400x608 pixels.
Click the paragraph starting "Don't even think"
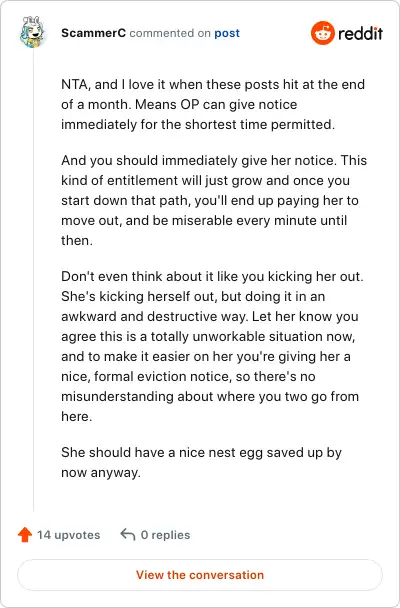[x=212, y=346]
